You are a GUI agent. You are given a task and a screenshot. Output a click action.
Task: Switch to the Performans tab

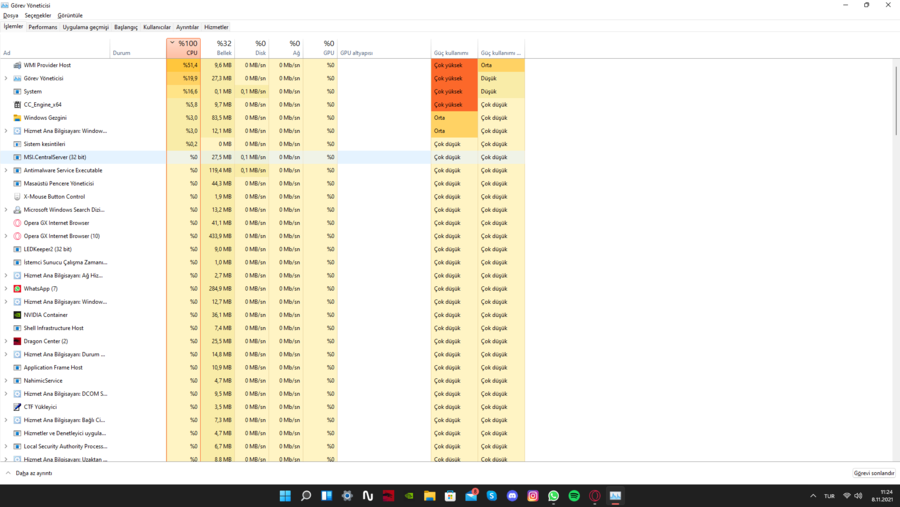click(43, 27)
